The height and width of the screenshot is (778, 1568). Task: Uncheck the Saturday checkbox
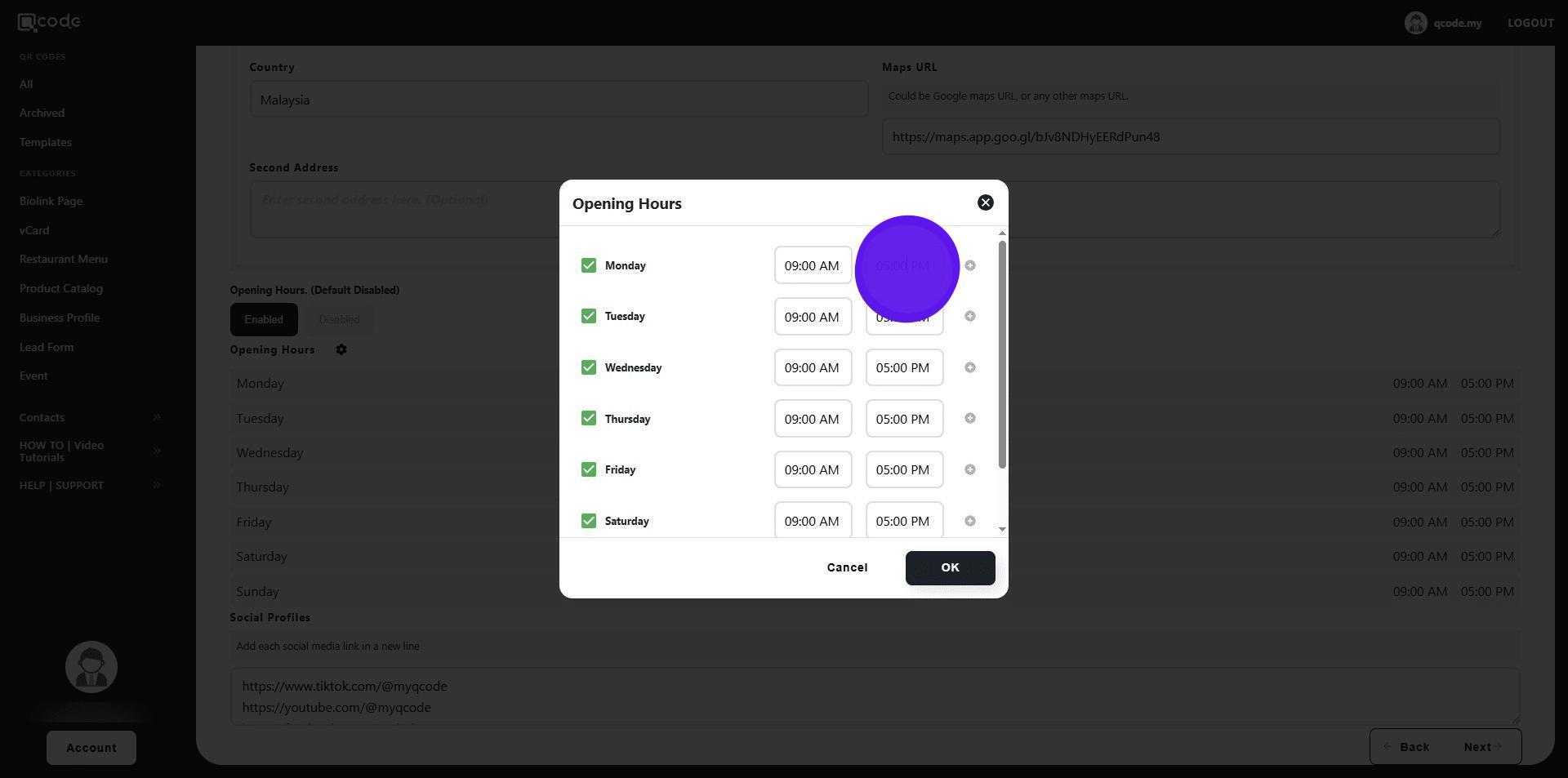pyautogui.click(x=589, y=521)
